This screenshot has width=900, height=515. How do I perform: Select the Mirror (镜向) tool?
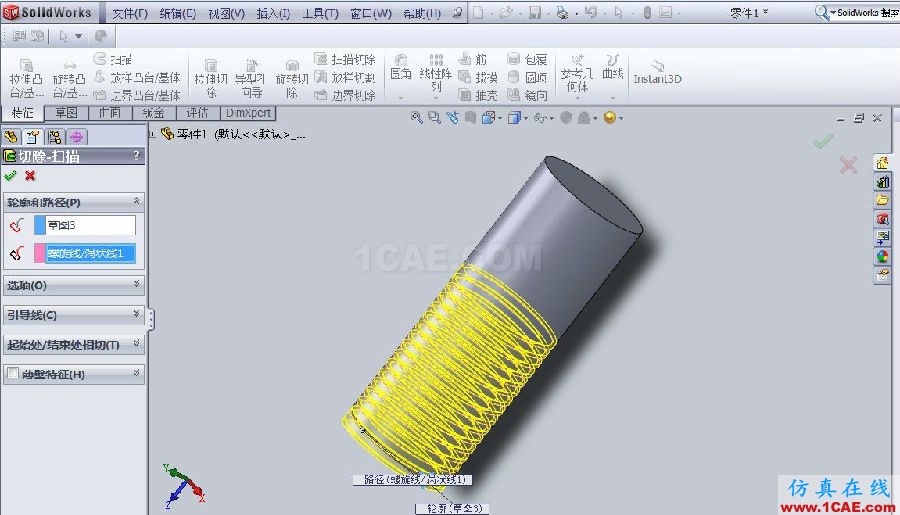coord(527,95)
